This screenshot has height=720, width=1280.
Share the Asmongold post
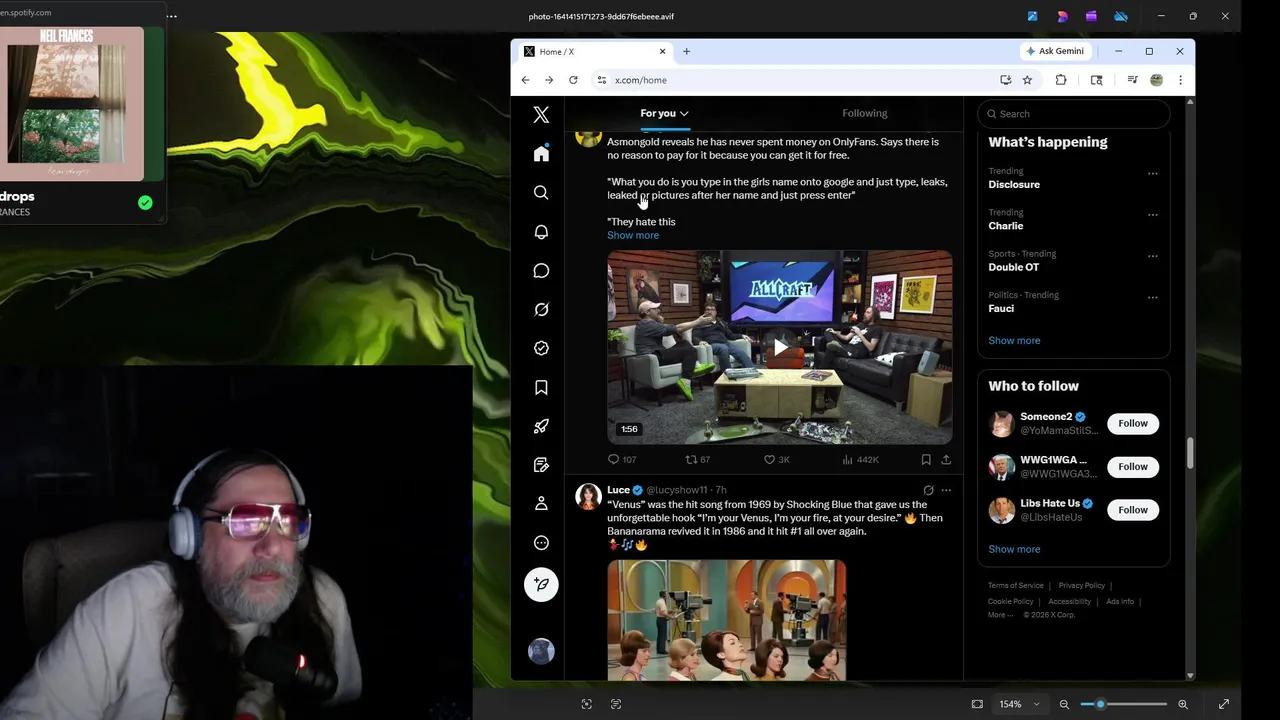946,460
